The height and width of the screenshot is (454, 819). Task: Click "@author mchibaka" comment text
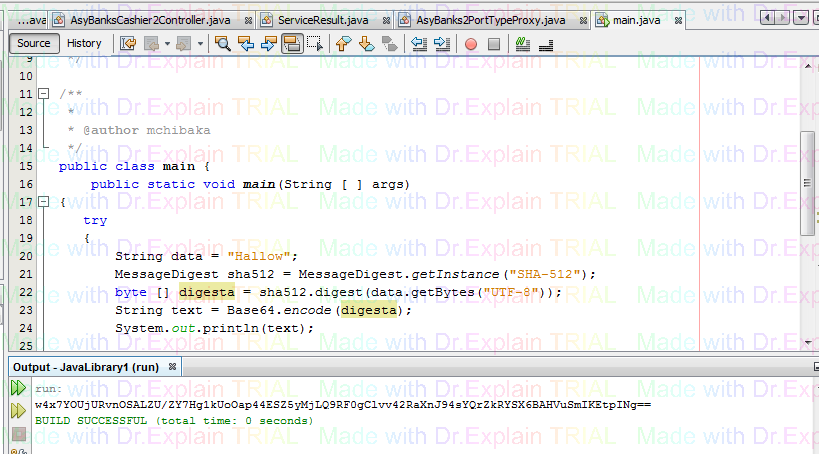(x=147, y=130)
